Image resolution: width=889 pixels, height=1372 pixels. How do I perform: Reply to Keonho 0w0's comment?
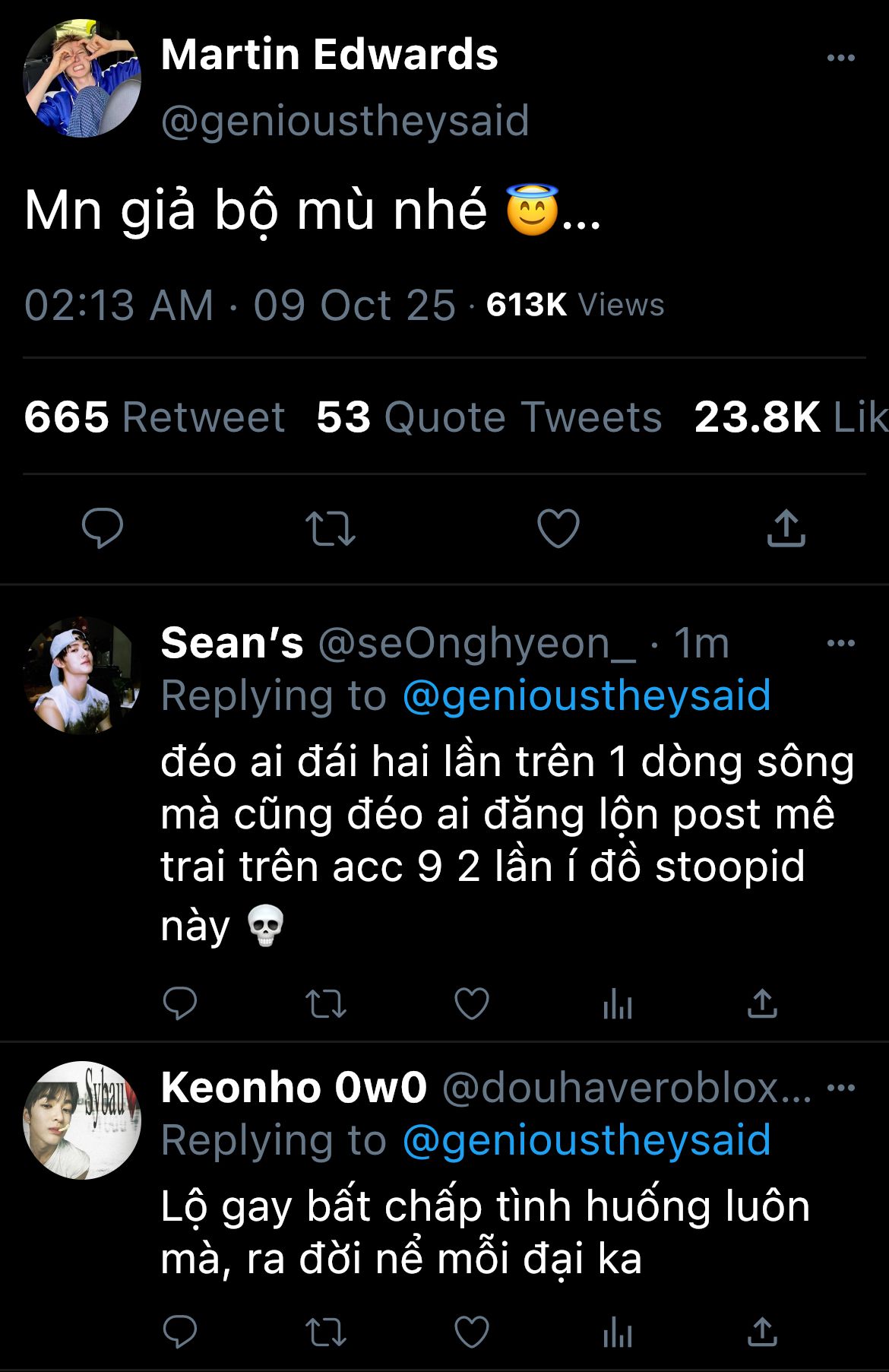180,1332
